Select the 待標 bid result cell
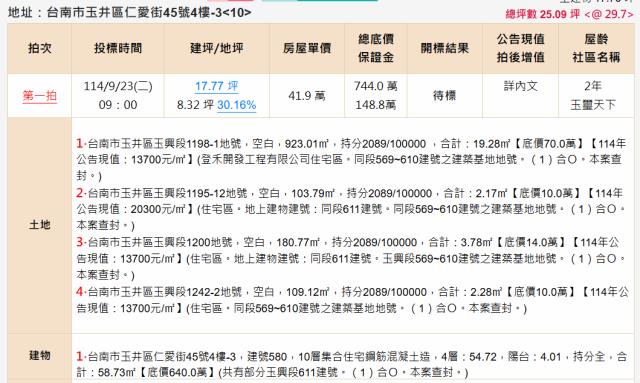Viewport: 640px width, 383px height. (445, 96)
